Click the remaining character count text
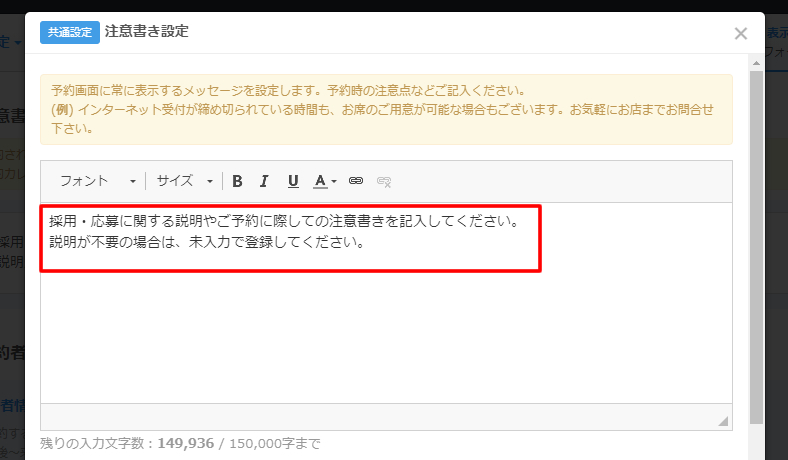Viewport: 788px width, 460px height. point(180,442)
